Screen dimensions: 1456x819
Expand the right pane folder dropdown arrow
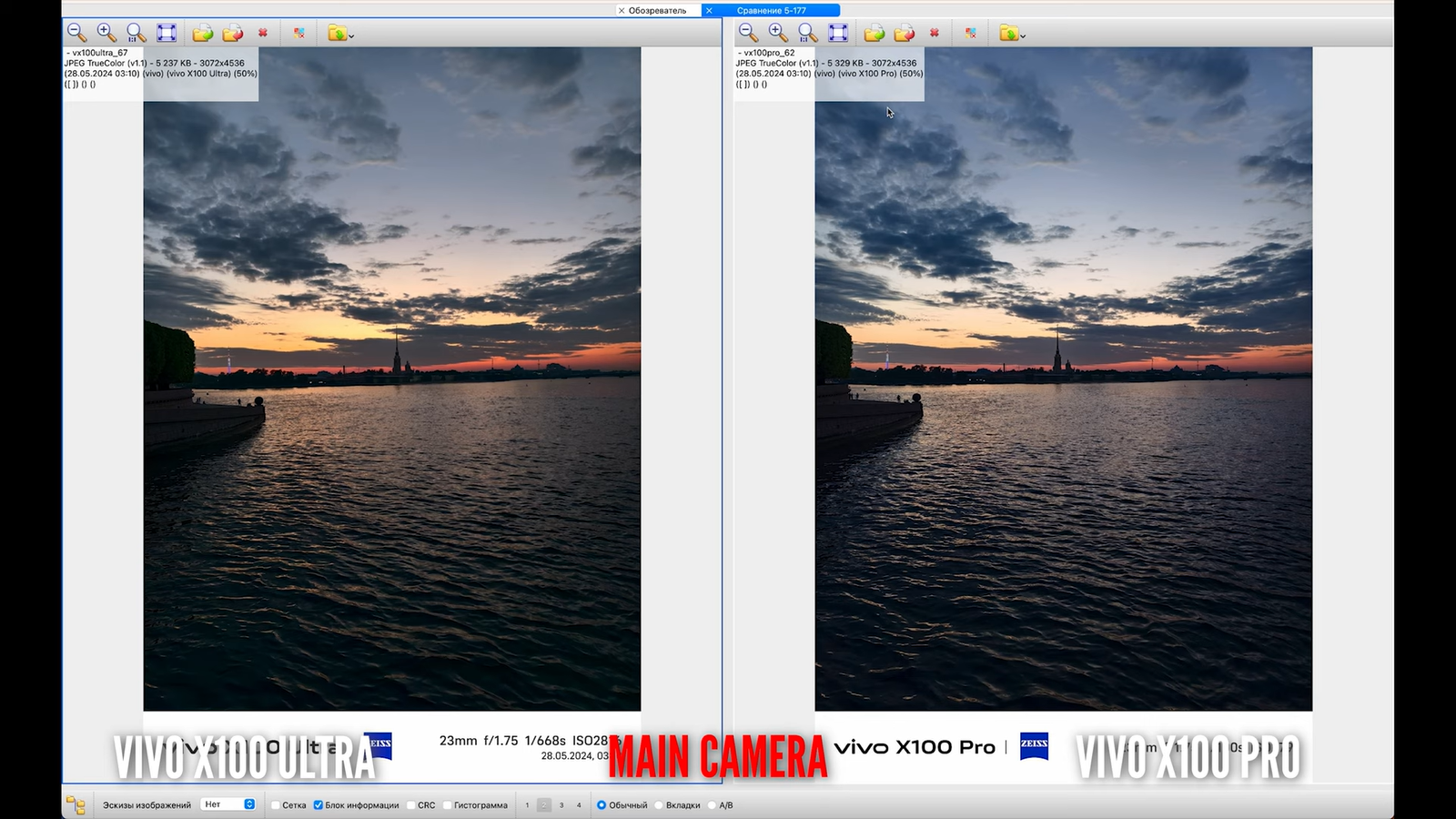[1023, 36]
